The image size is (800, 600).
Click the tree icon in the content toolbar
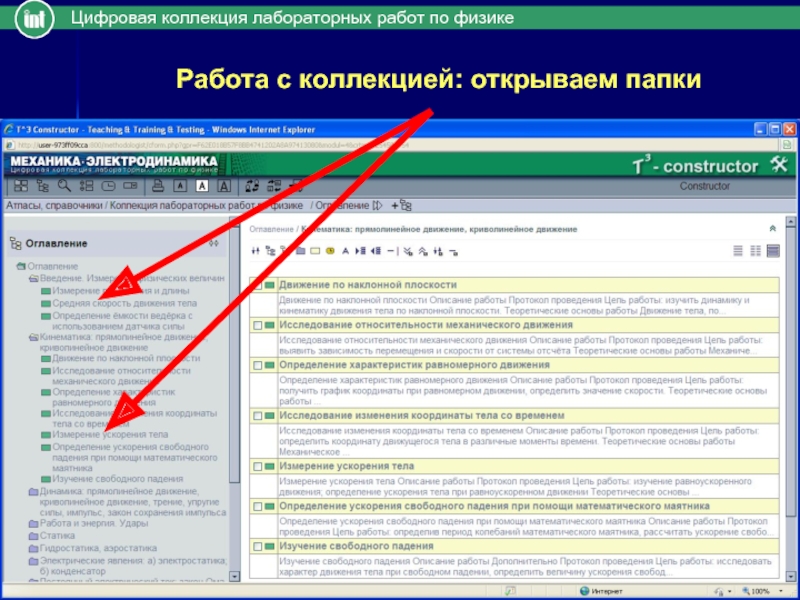(x=270, y=251)
